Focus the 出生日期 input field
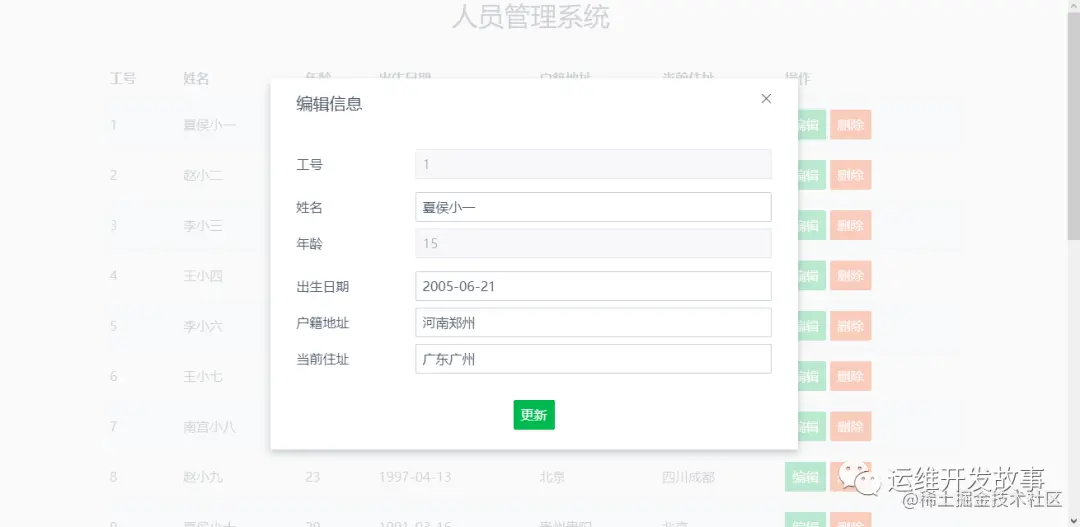The image size is (1080, 527). click(x=593, y=286)
